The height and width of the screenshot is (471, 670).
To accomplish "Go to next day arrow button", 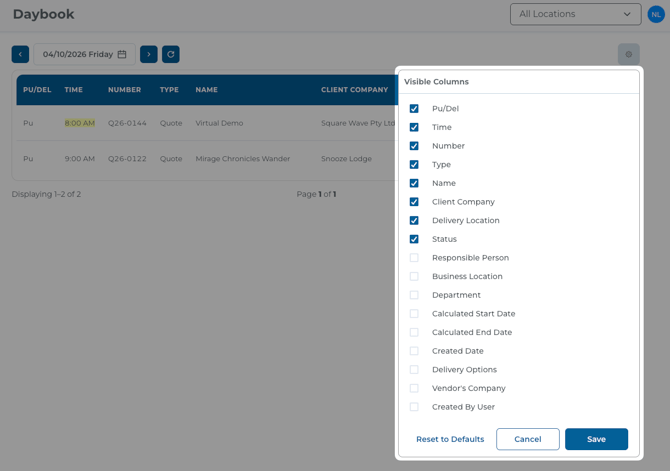I will (149, 54).
